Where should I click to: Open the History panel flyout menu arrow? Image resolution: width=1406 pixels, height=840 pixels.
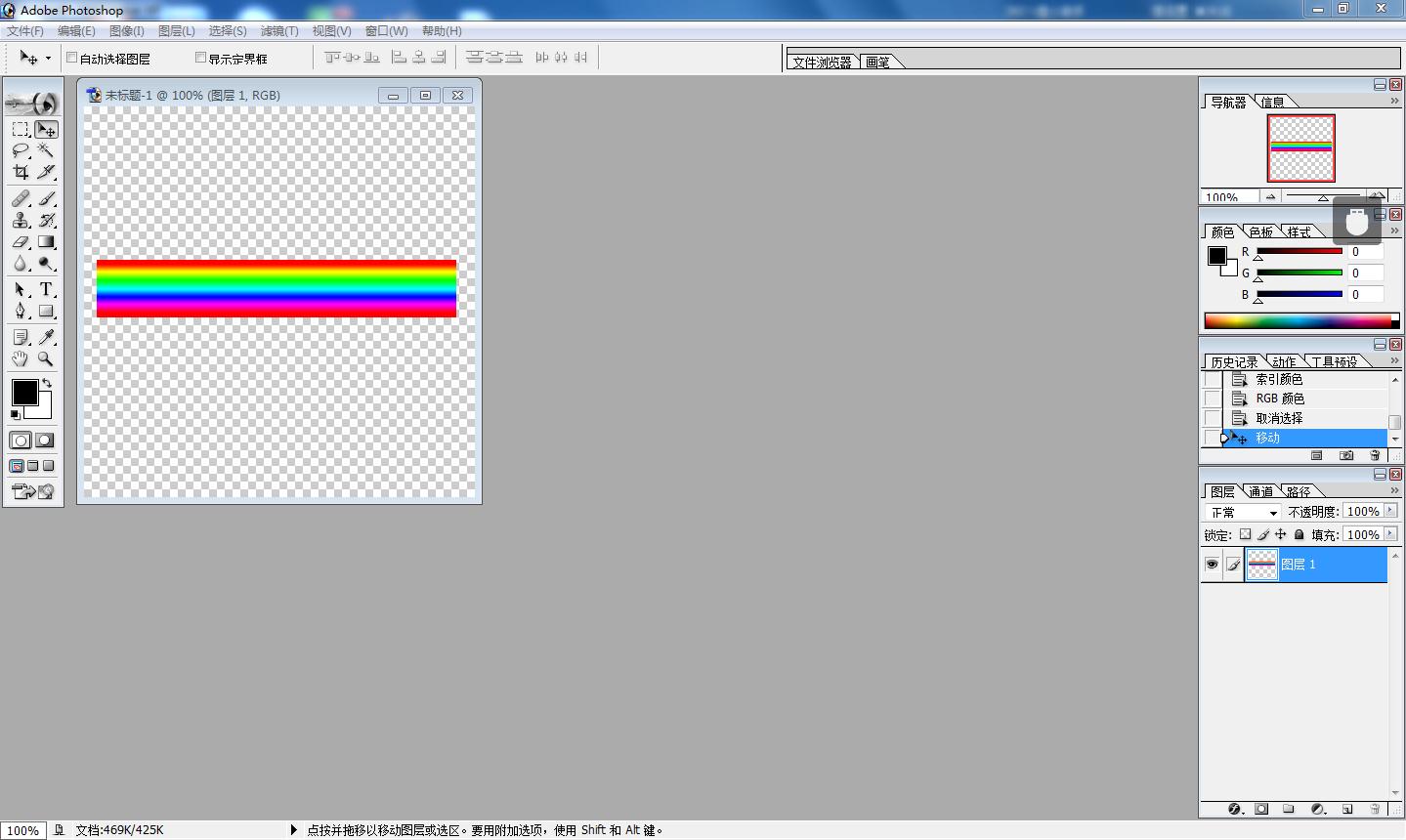point(1394,360)
